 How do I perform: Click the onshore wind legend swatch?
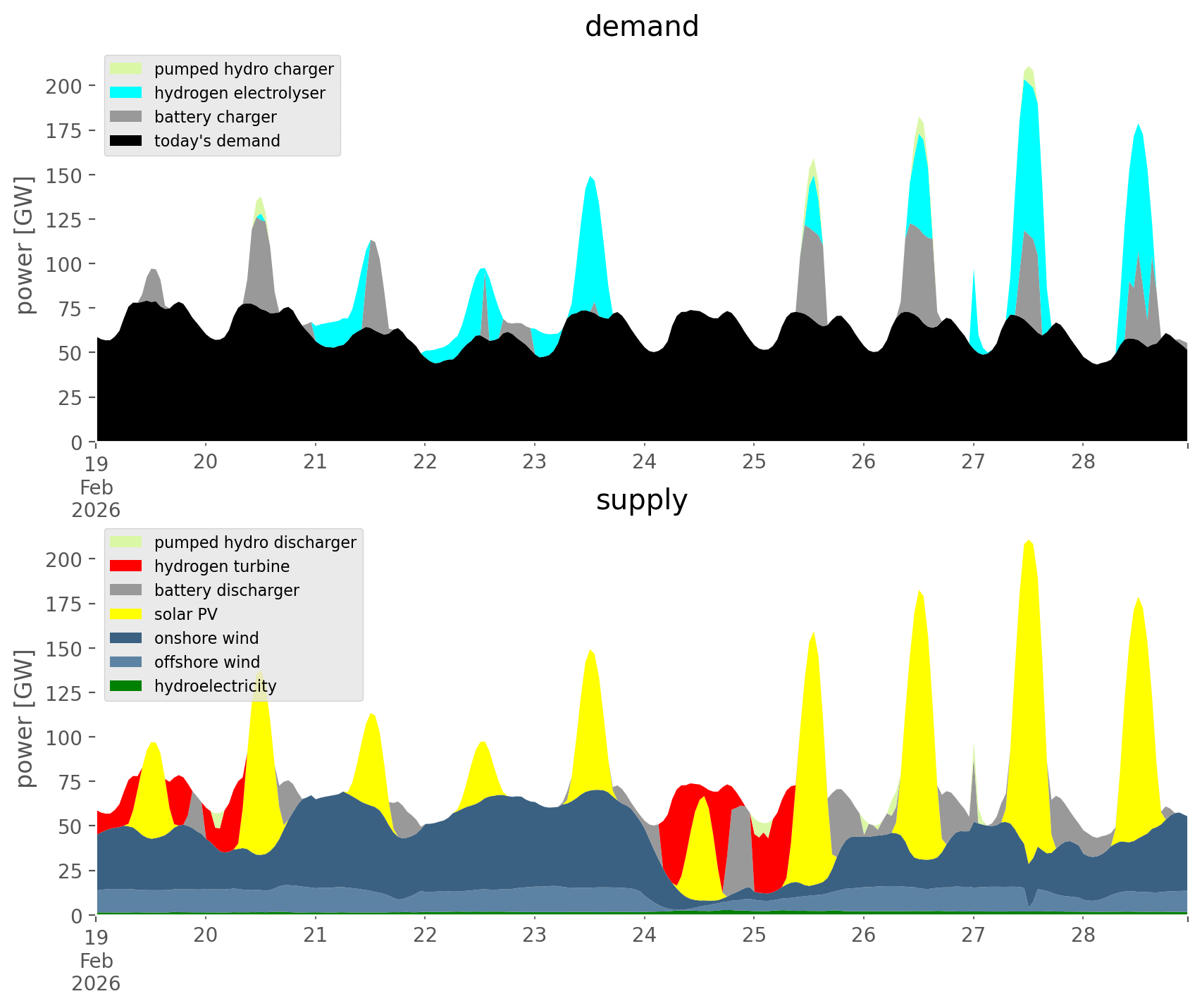coord(126,638)
